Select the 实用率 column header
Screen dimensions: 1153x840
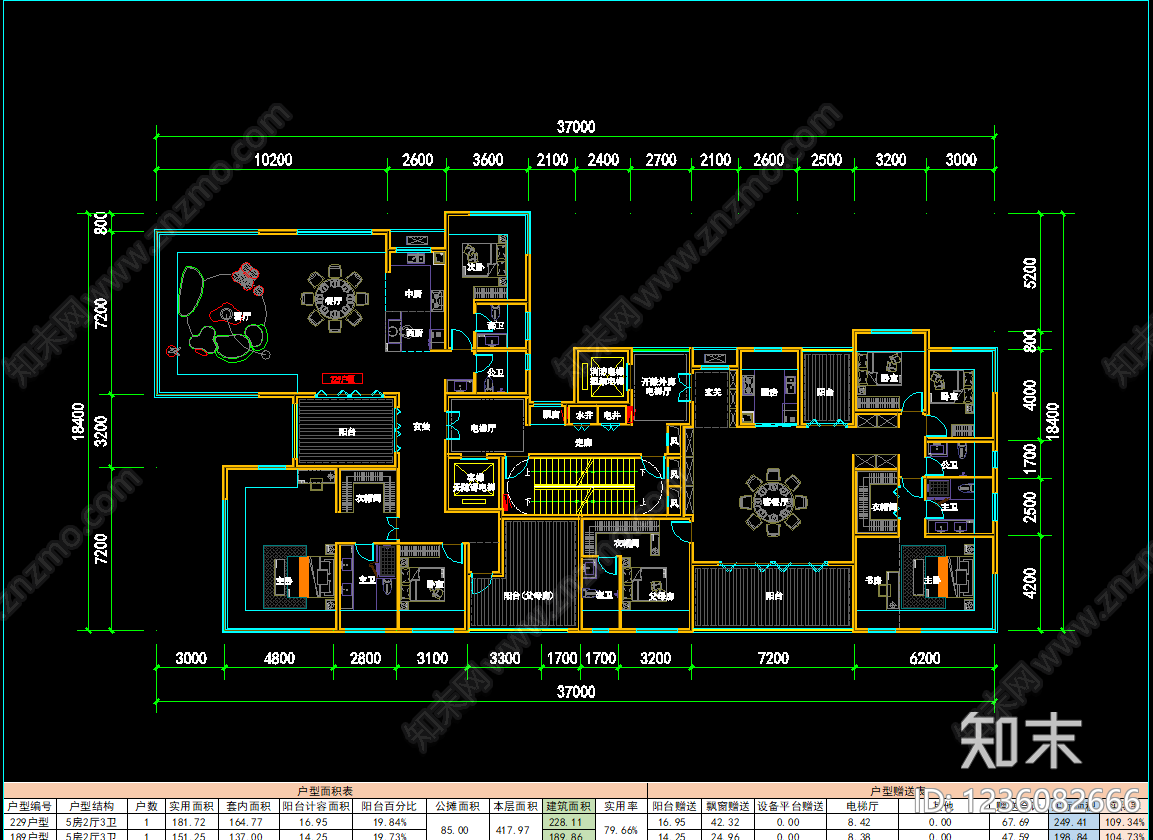[x=621, y=806]
